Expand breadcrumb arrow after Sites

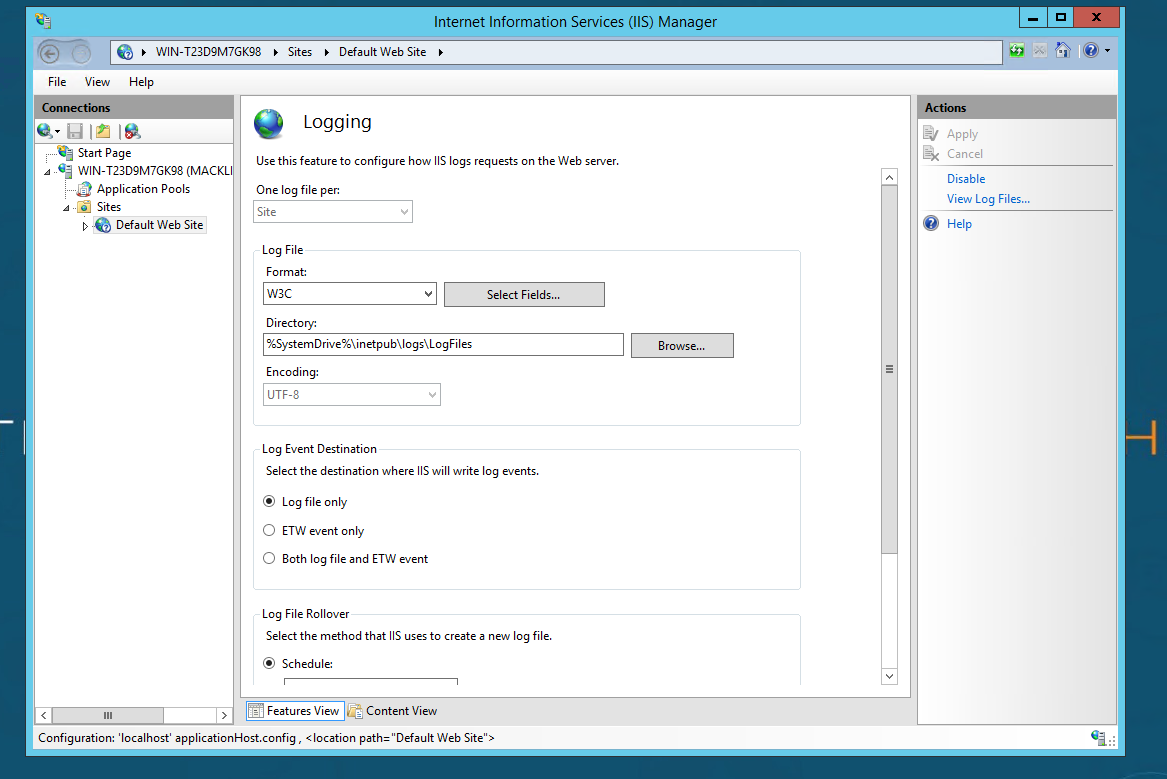pos(326,52)
